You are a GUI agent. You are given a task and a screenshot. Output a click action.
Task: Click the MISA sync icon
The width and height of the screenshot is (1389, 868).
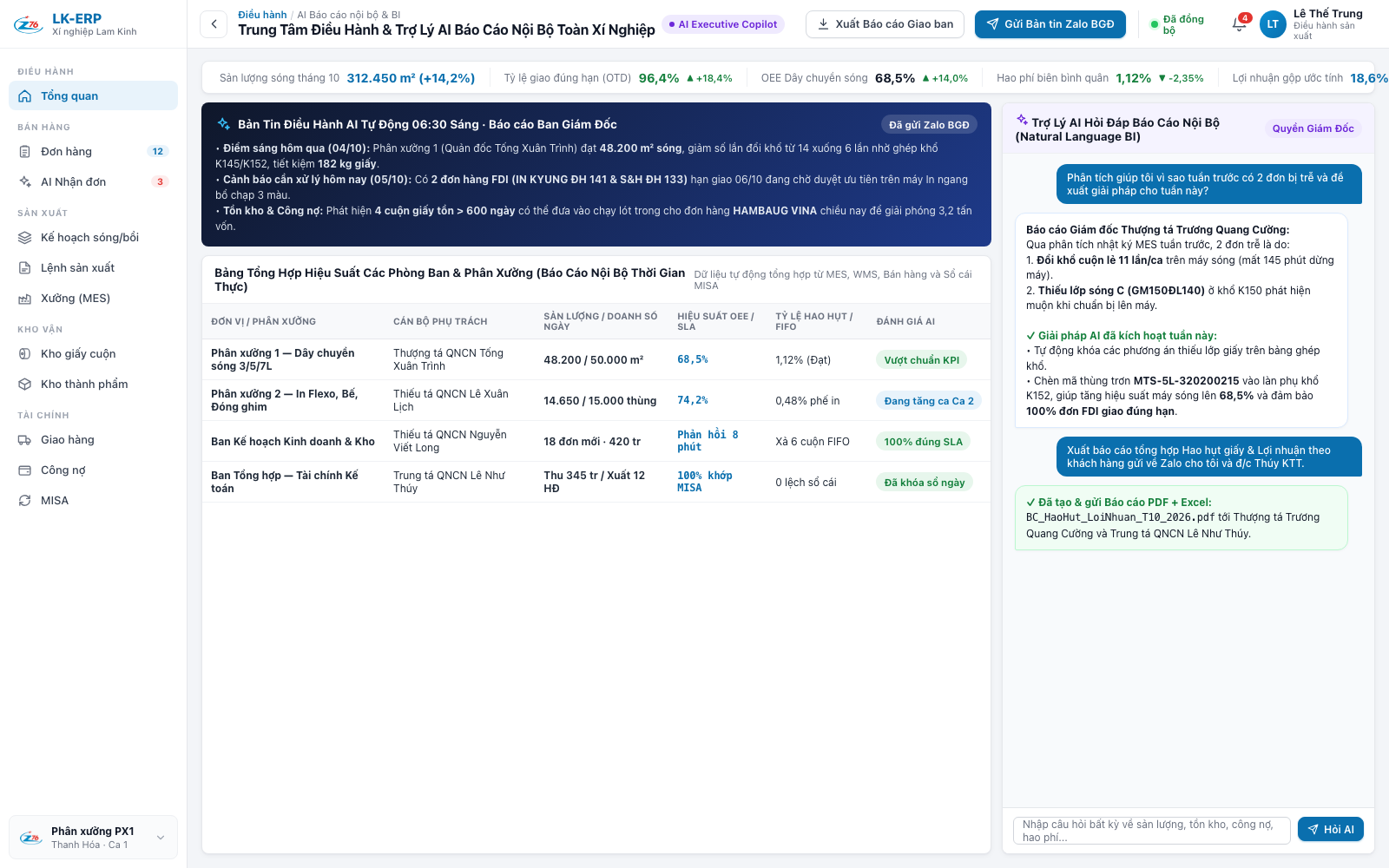point(25,501)
